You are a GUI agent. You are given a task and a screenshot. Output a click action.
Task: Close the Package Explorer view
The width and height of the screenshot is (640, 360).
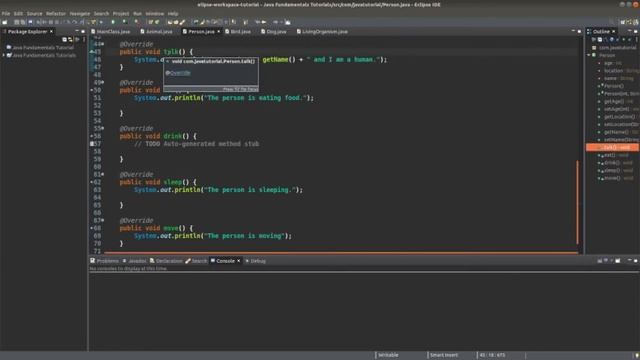click(x=51, y=31)
